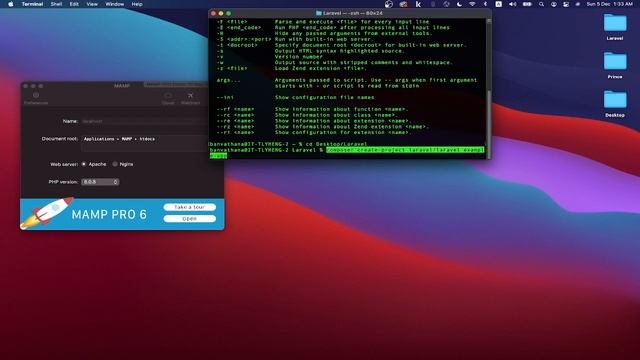Click the K icon in menu bar
Viewport: 640px width, 360px height.
coord(418,4)
